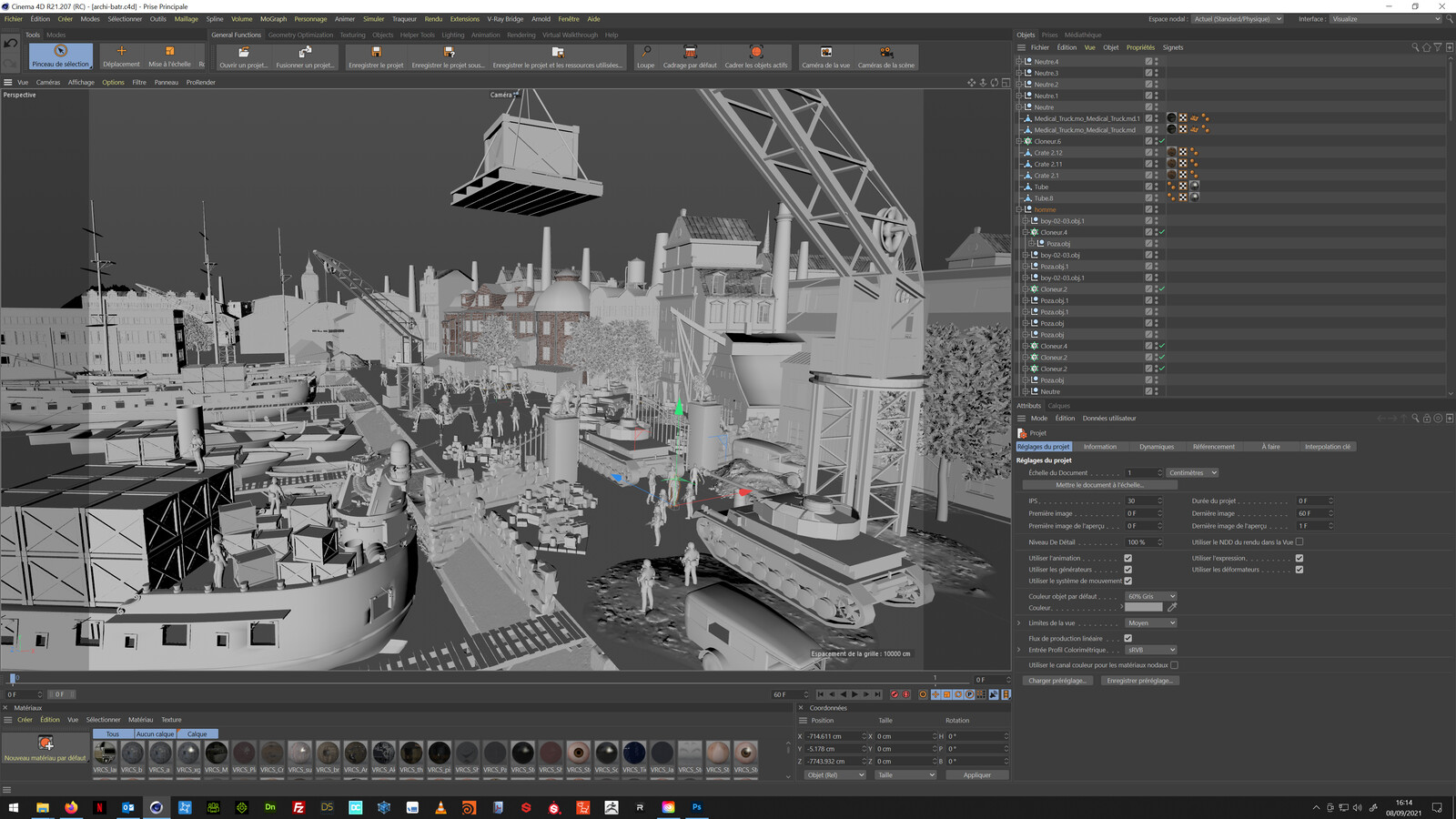Open Caméras de la scène

point(886,56)
